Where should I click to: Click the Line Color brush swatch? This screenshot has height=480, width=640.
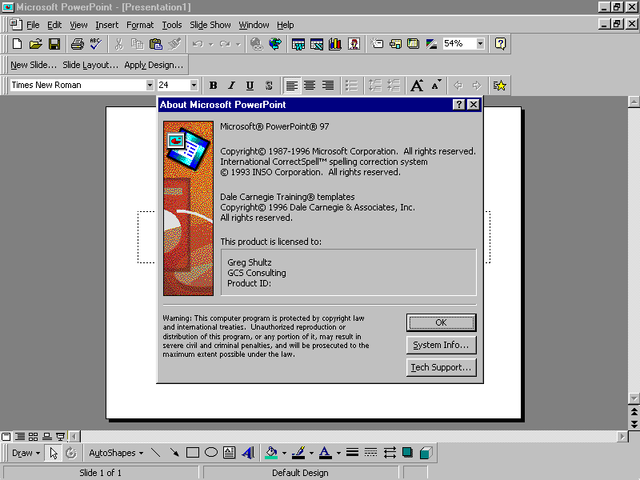[x=299, y=453]
